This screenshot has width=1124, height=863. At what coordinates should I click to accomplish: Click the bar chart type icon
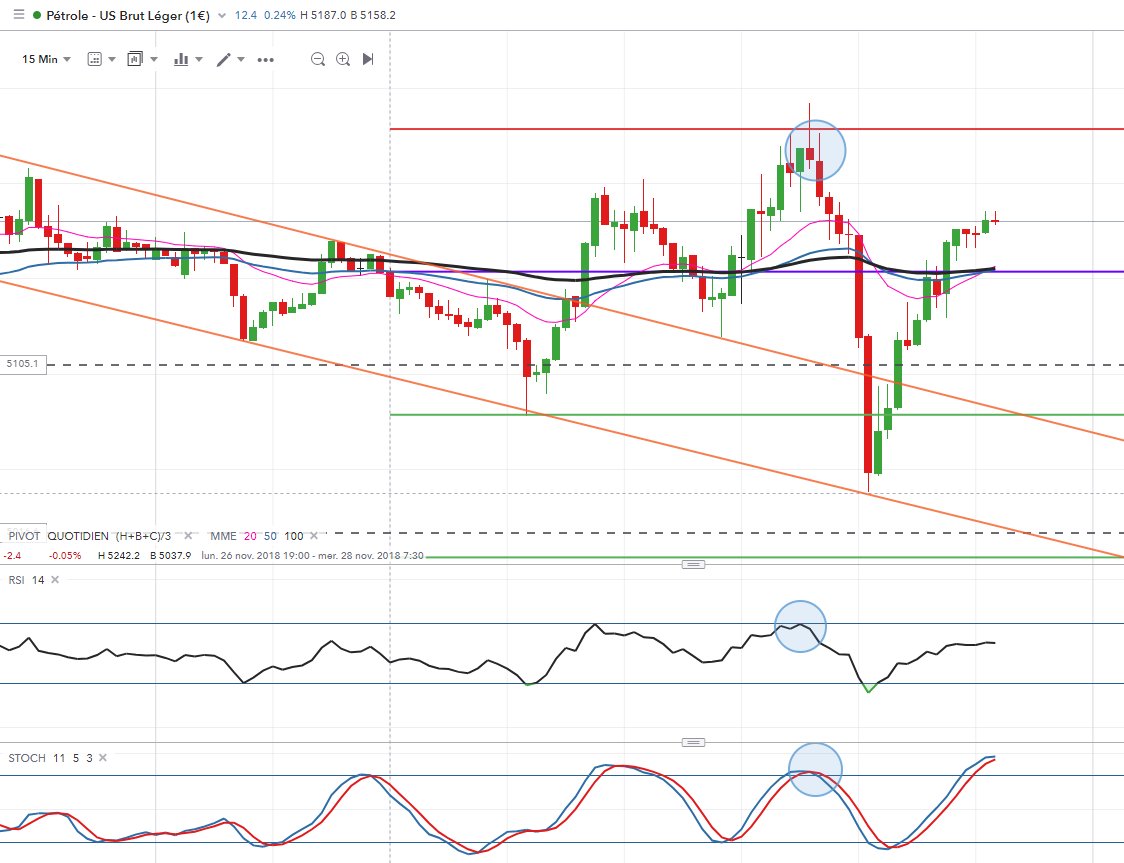(x=181, y=59)
